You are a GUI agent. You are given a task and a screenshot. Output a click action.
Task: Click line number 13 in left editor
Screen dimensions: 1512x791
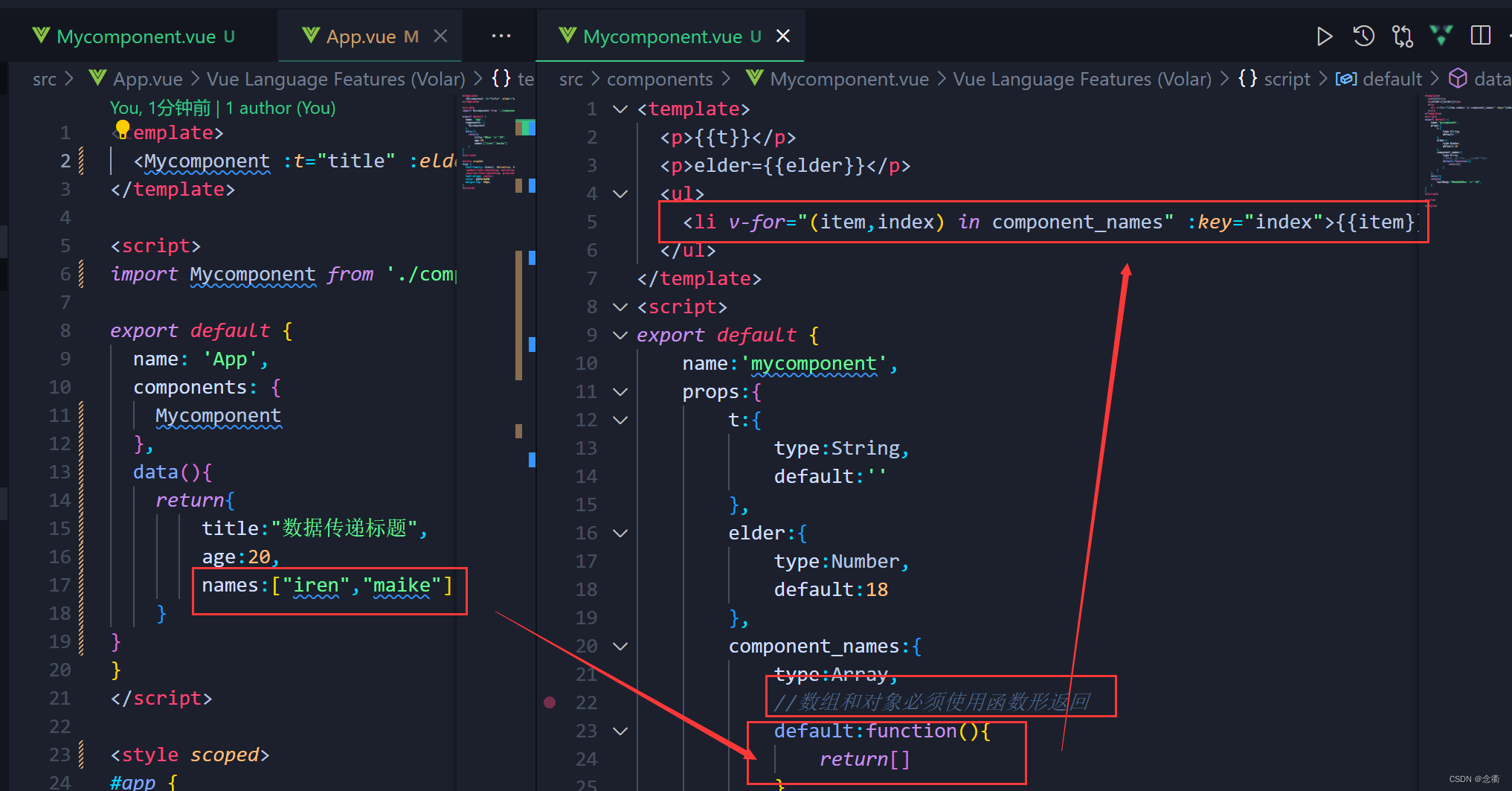pyautogui.click(x=59, y=473)
